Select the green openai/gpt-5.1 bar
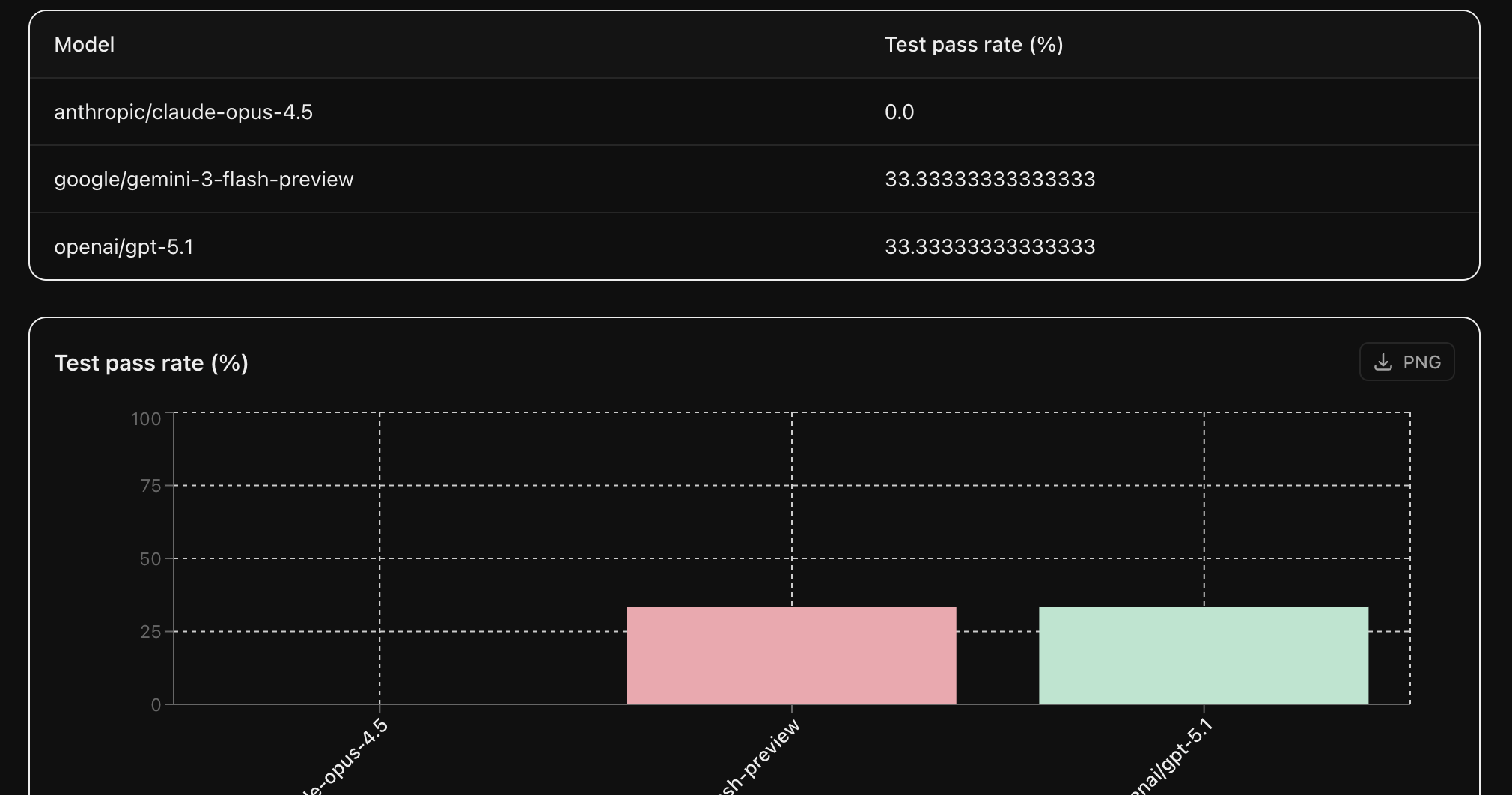The width and height of the screenshot is (1512, 795). pos(1204,655)
